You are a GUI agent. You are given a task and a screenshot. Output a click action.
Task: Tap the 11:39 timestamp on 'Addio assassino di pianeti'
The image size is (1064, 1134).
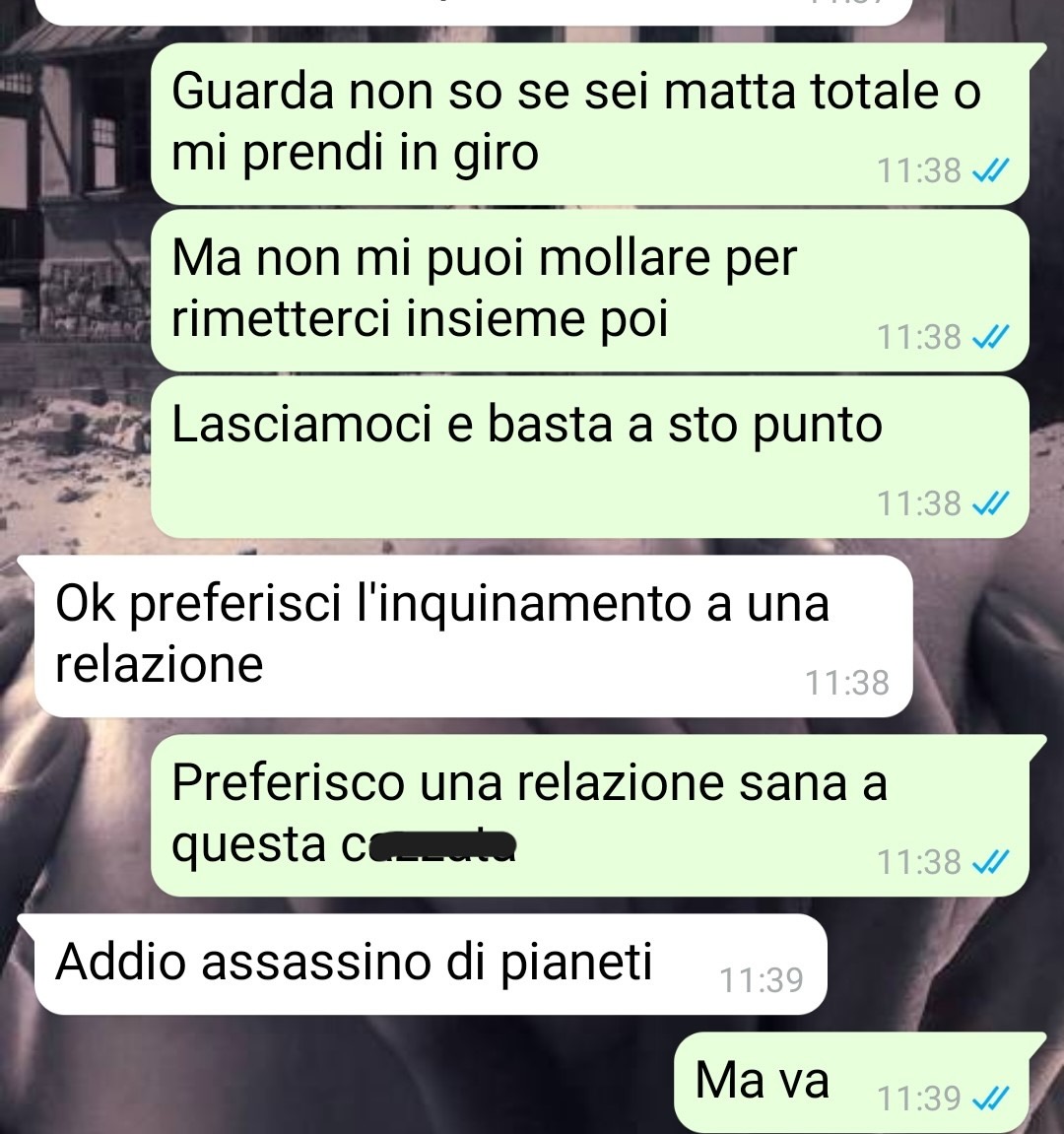[761, 980]
